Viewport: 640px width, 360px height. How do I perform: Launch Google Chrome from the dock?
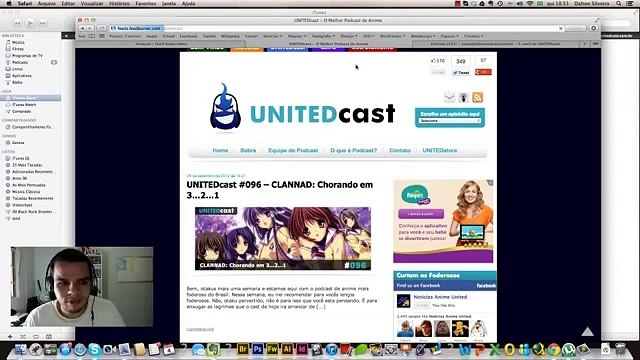click(x=554, y=350)
